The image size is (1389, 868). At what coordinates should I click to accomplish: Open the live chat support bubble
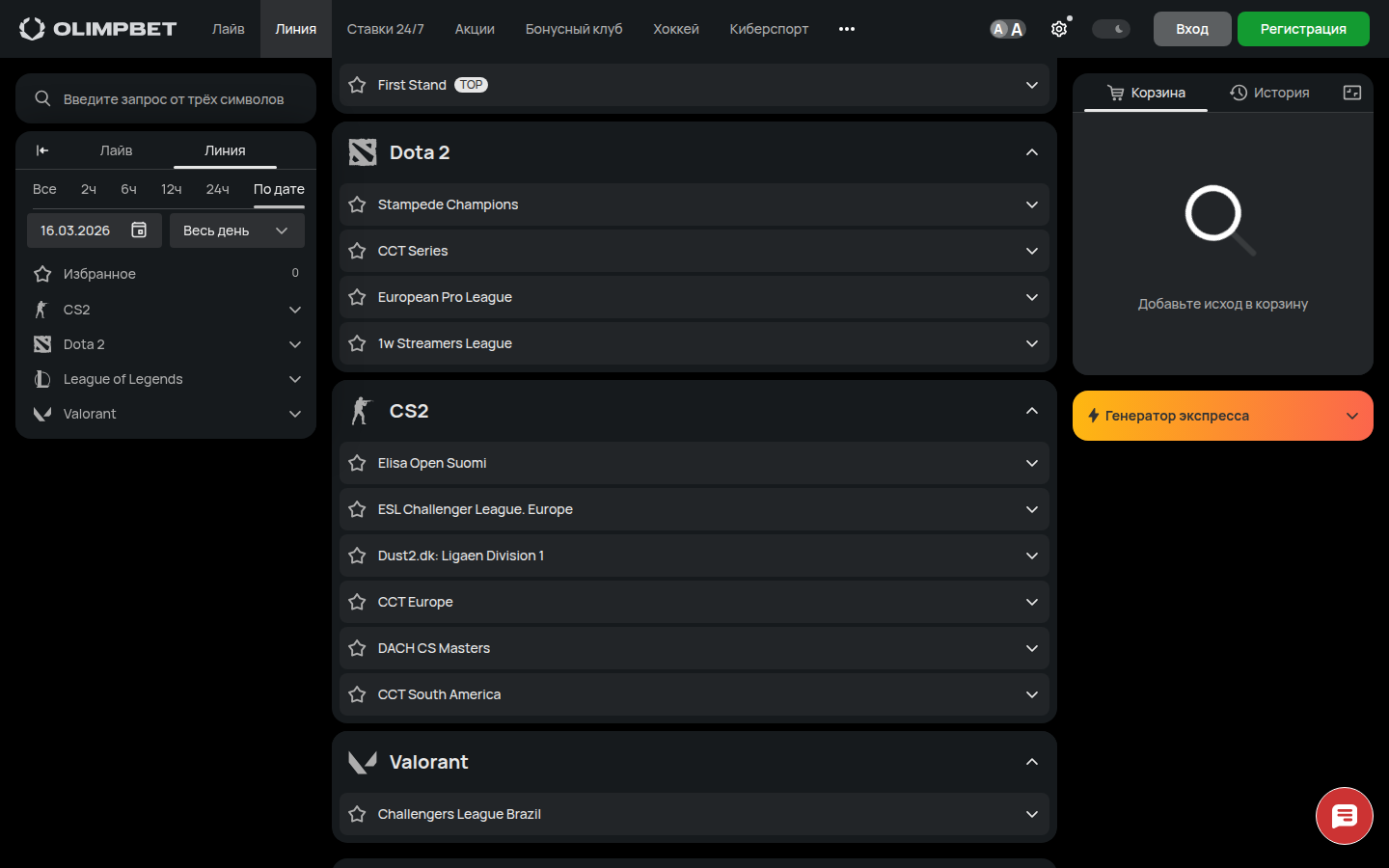pyautogui.click(x=1344, y=816)
